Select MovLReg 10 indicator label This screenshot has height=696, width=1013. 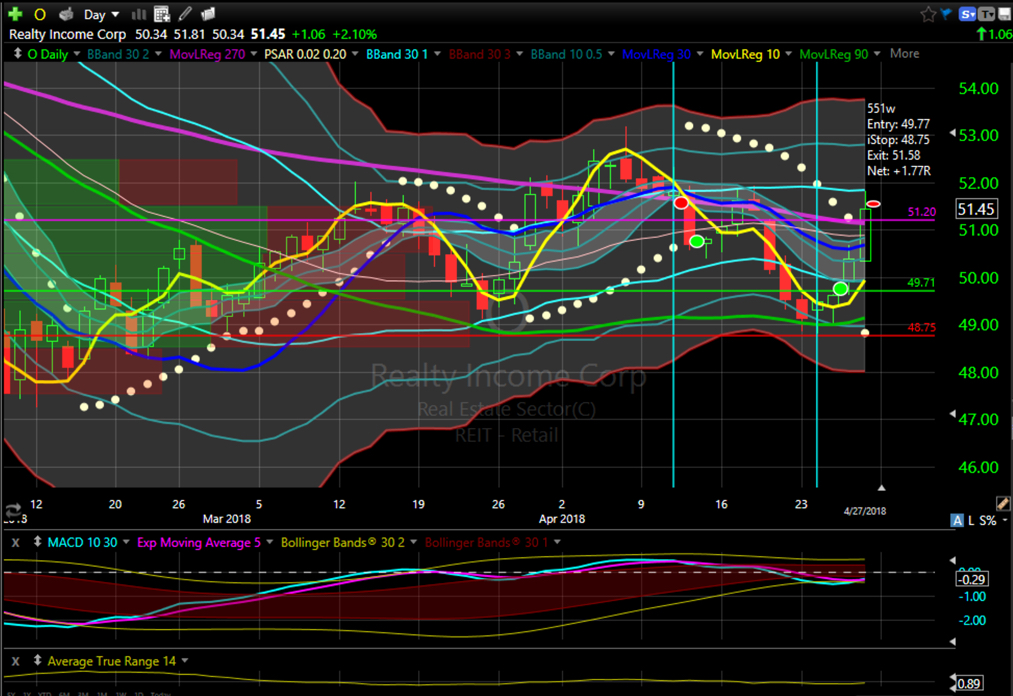point(746,54)
